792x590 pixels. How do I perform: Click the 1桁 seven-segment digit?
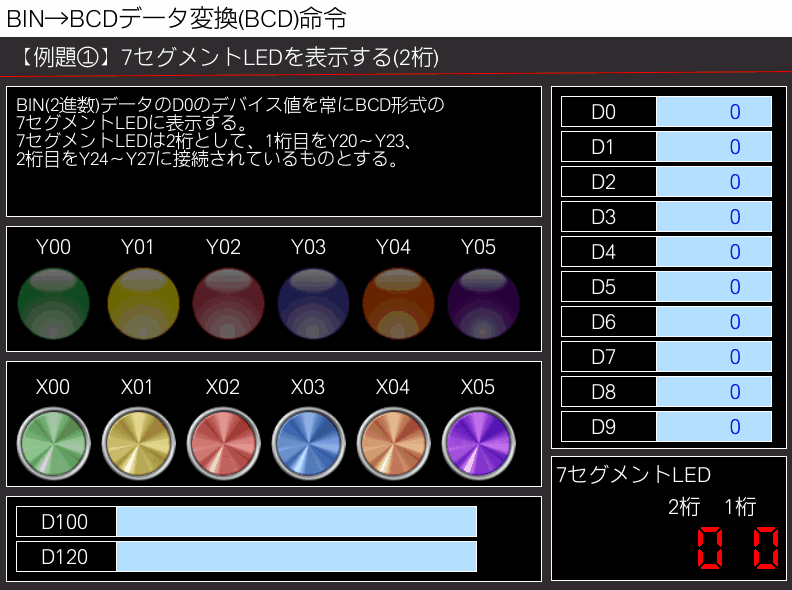pos(766,548)
